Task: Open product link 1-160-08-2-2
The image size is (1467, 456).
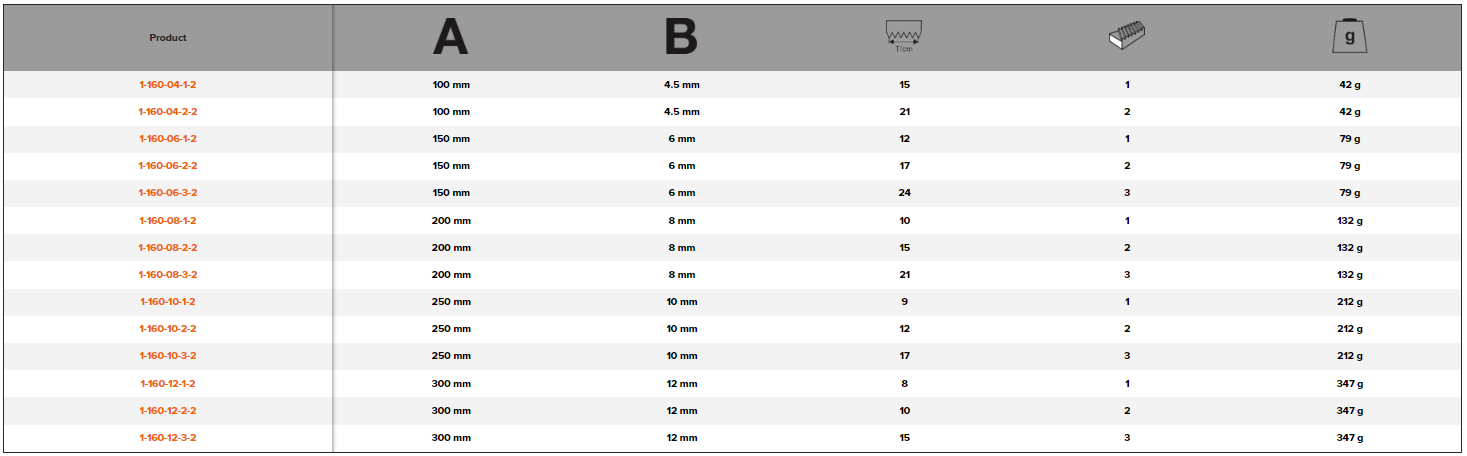Action: (x=168, y=247)
